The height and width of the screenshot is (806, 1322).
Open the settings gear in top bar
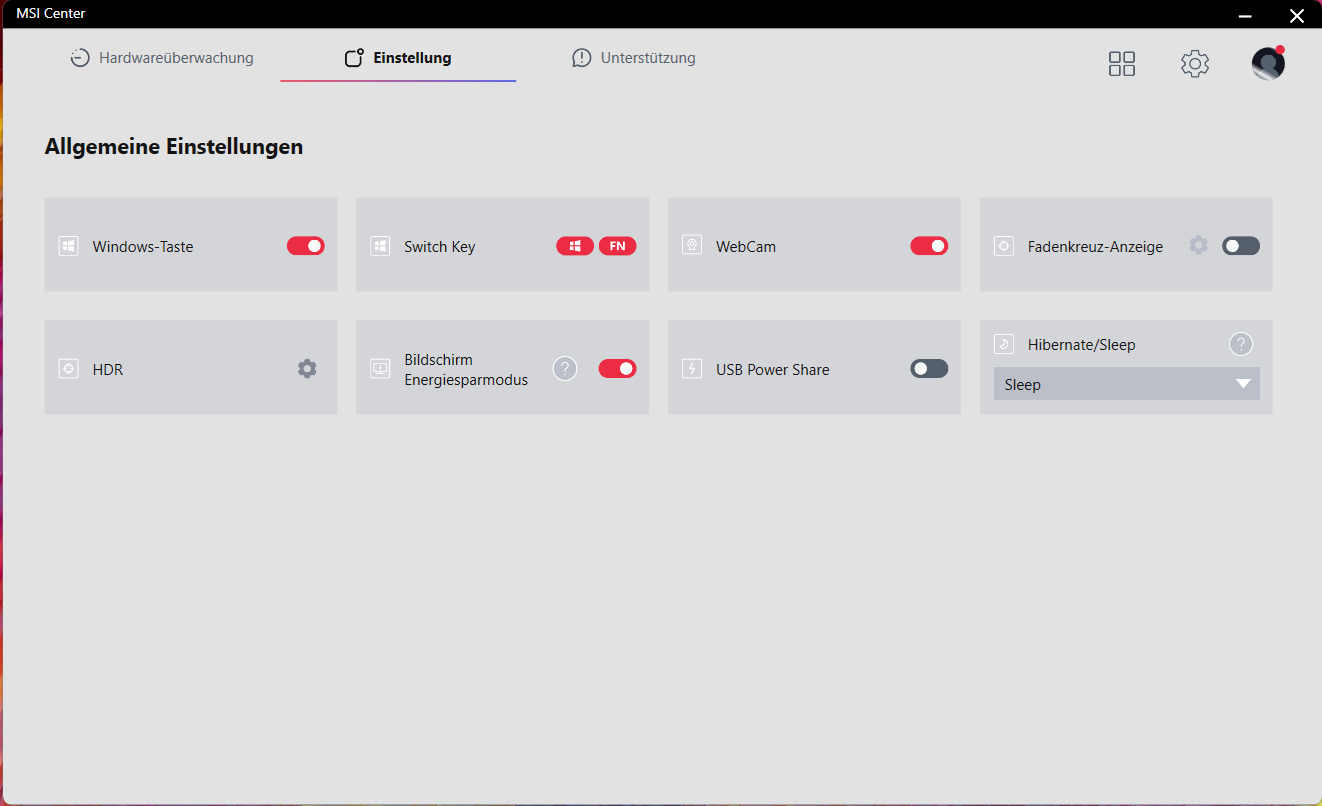pyautogui.click(x=1195, y=64)
